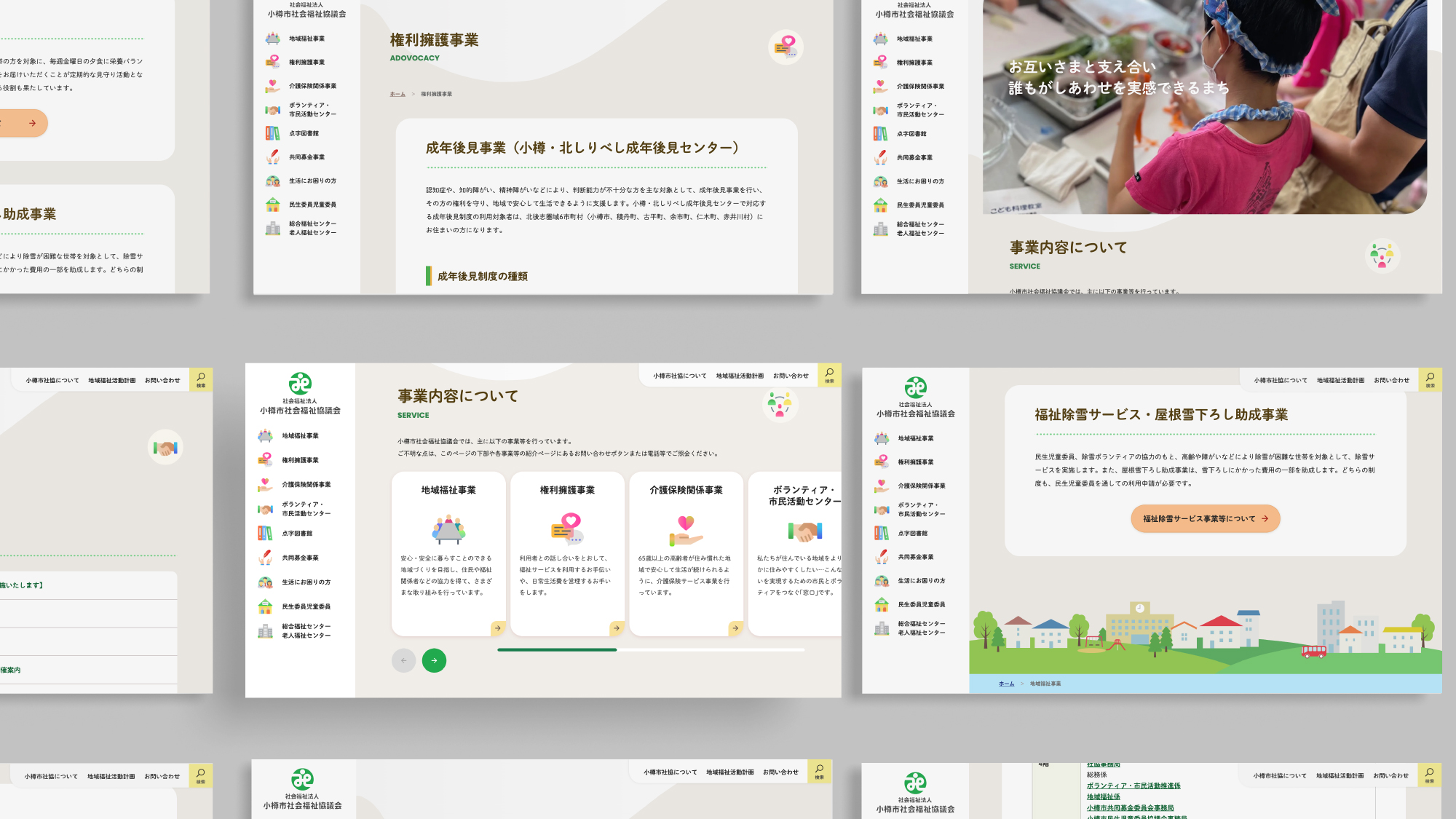Click 民生委員児童委員 icon on hero photo page sidebar
The image size is (1456, 819).
880,205
